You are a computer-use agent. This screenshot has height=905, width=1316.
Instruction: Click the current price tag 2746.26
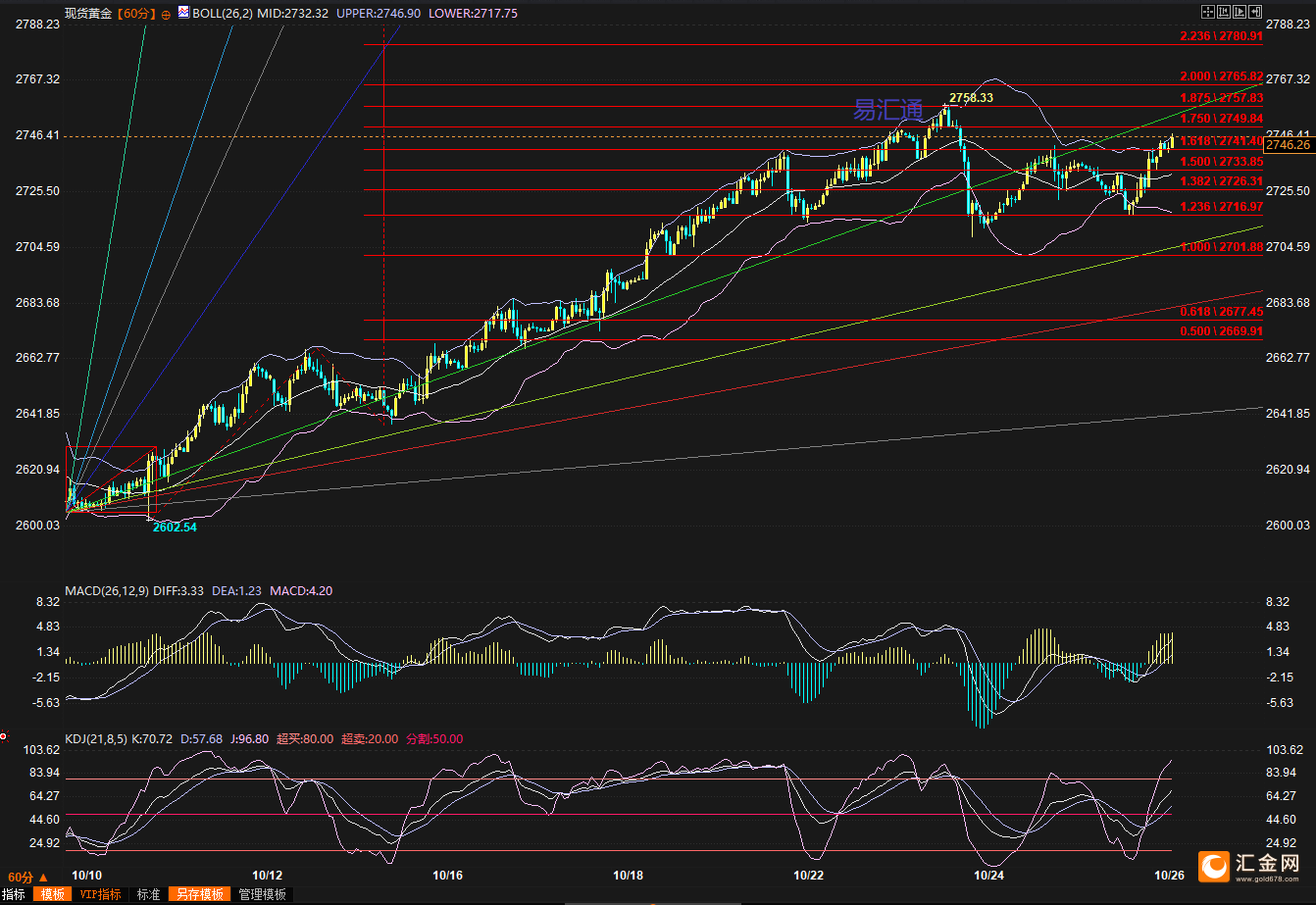[x=1289, y=145]
